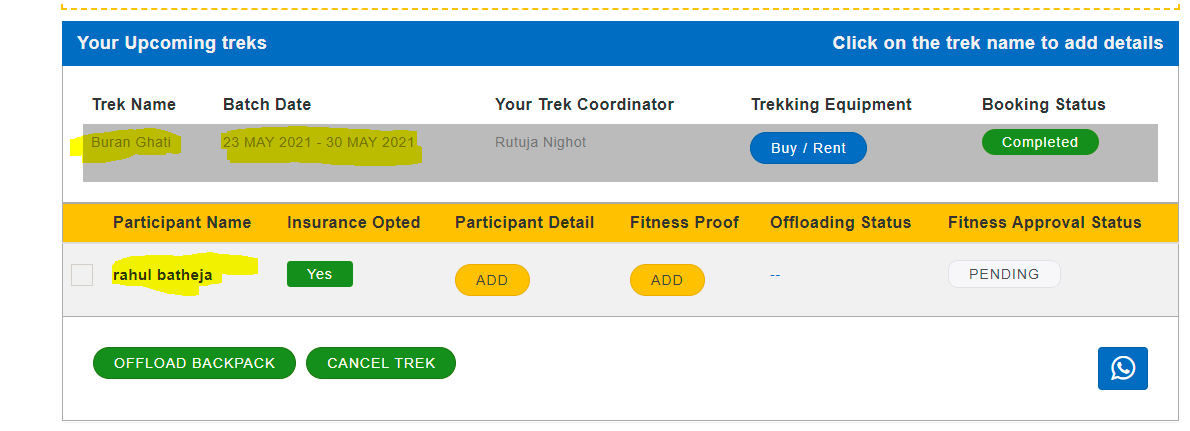Click the Trekking Equipment column label
The image size is (1190, 431).
click(x=831, y=104)
